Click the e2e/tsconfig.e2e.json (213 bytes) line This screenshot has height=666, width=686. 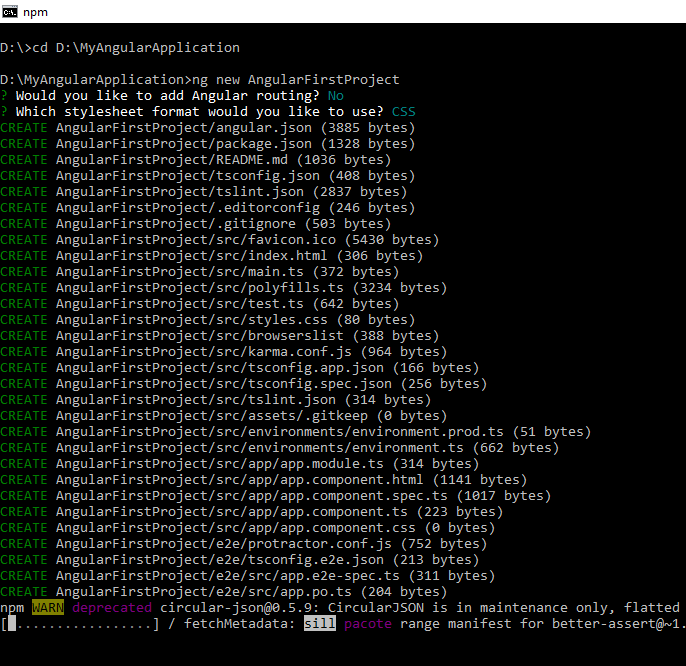tap(239, 560)
